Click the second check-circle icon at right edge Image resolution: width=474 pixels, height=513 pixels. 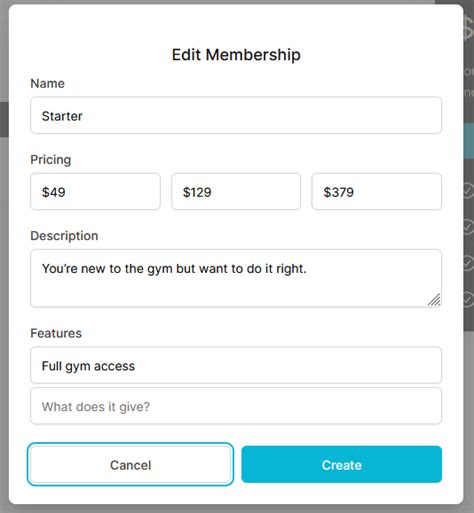coord(469,227)
